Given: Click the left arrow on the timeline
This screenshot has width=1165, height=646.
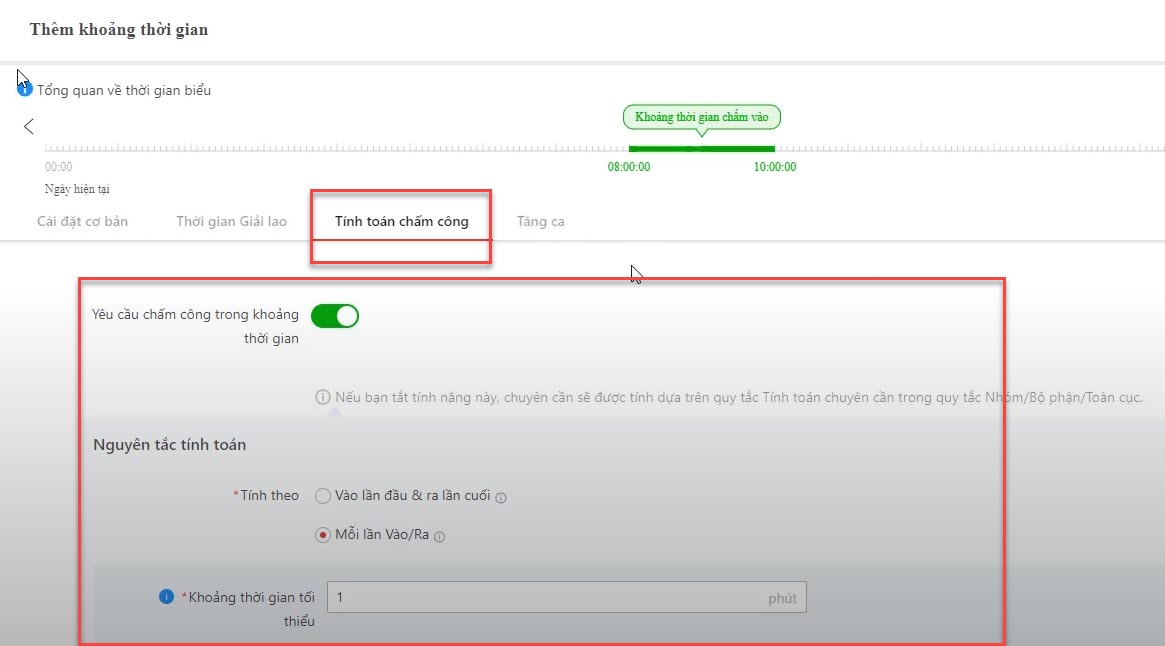Looking at the screenshot, I should (29, 126).
